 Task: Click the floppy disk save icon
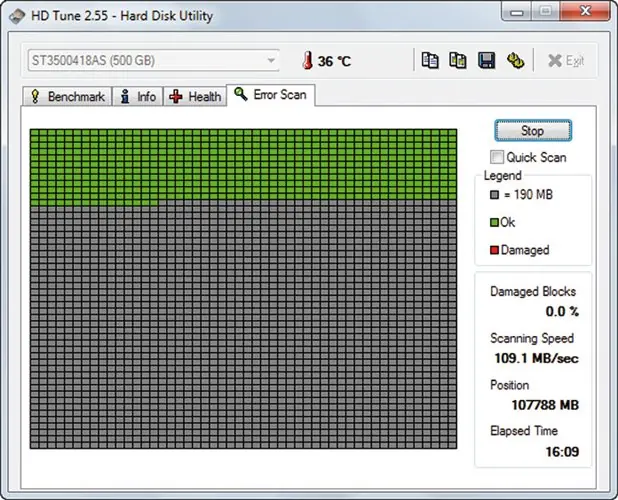point(486,61)
